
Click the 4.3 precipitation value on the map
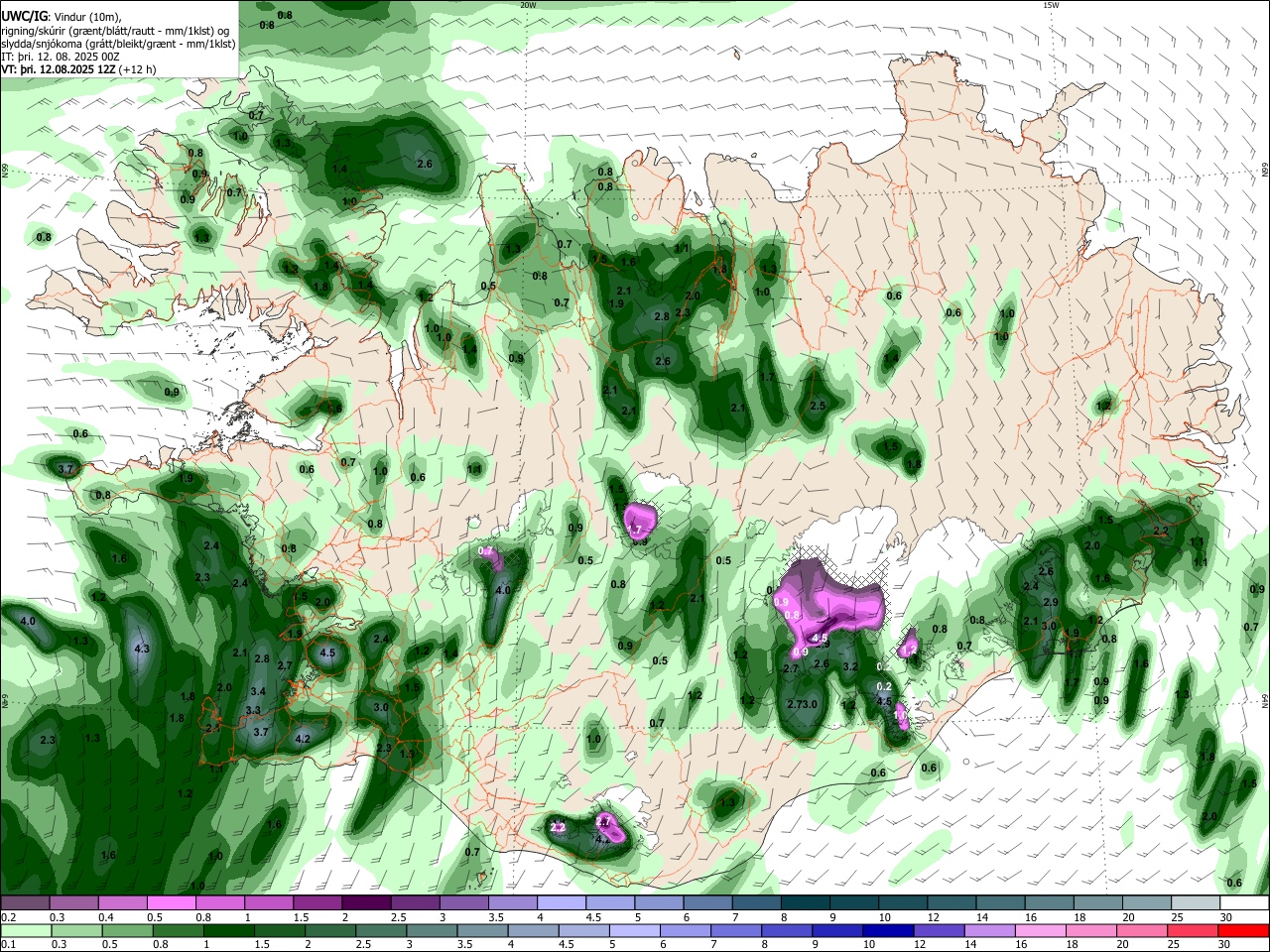tap(141, 650)
